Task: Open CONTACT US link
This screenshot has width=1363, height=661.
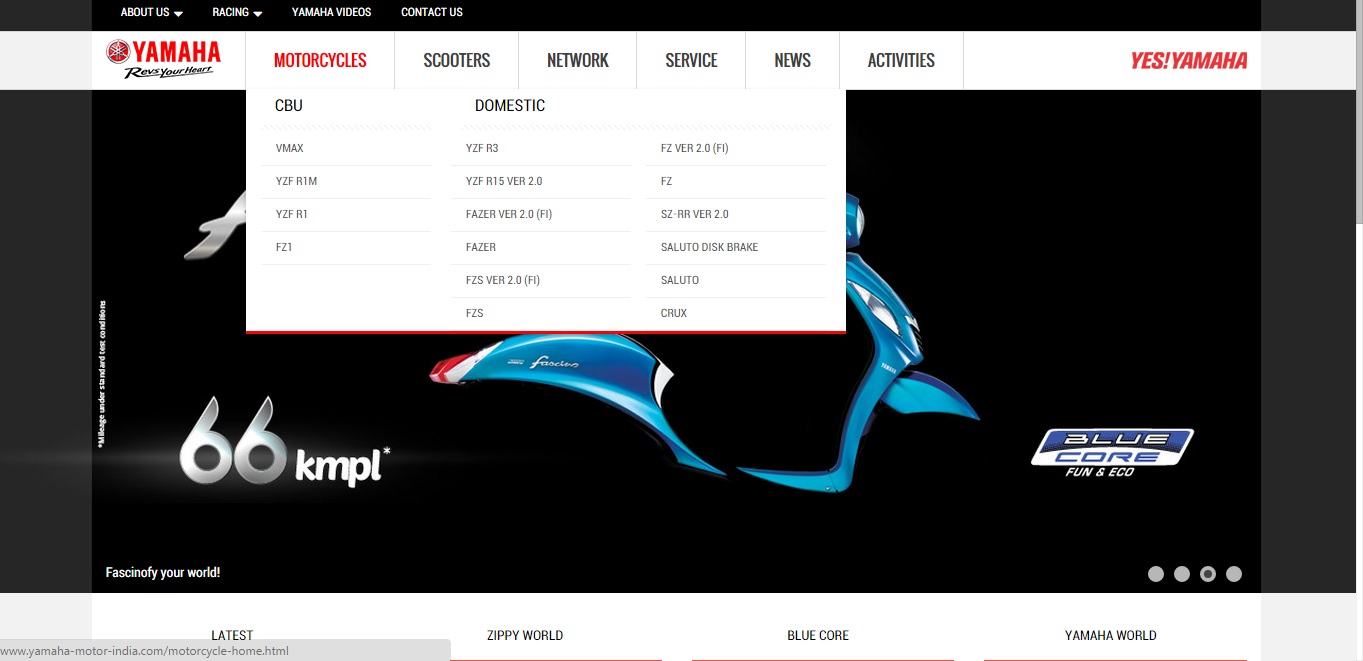Action: coord(432,12)
